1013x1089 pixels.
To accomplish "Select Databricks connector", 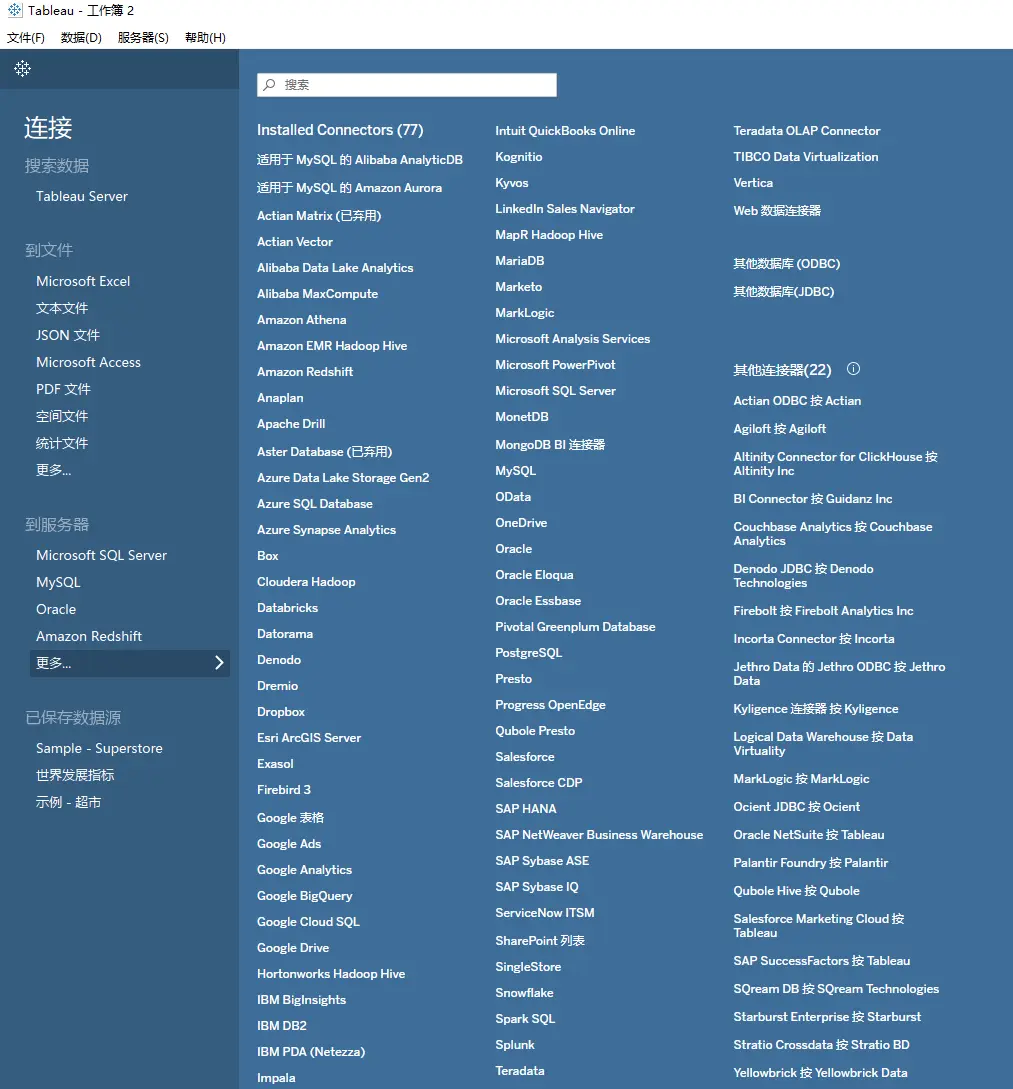I will click(x=287, y=608).
